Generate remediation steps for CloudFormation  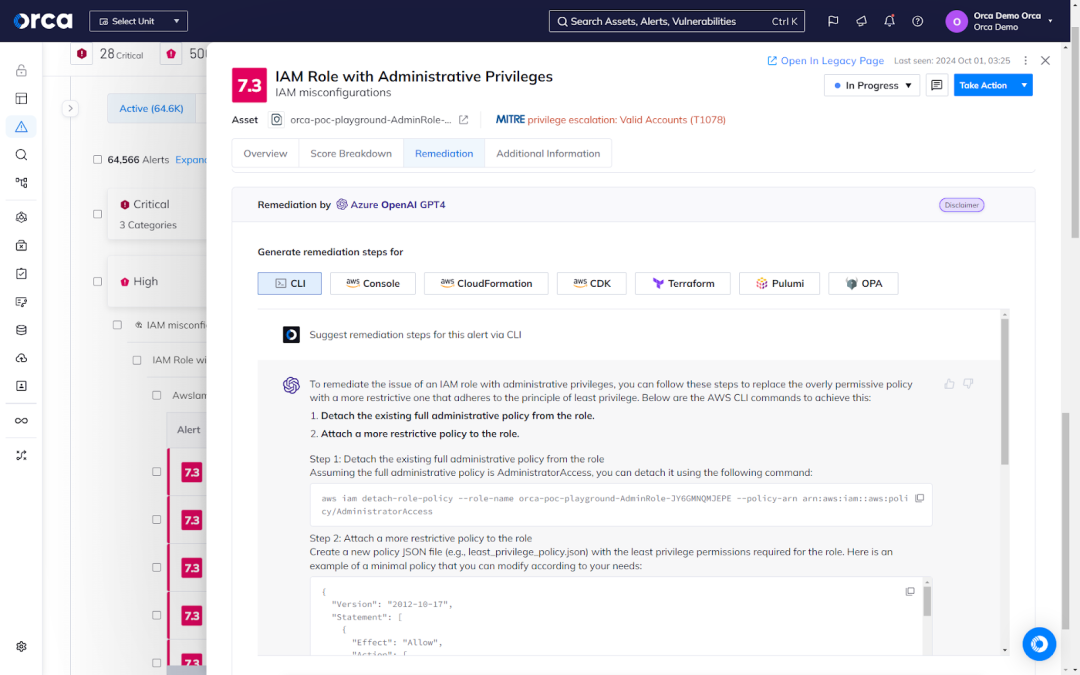click(486, 283)
